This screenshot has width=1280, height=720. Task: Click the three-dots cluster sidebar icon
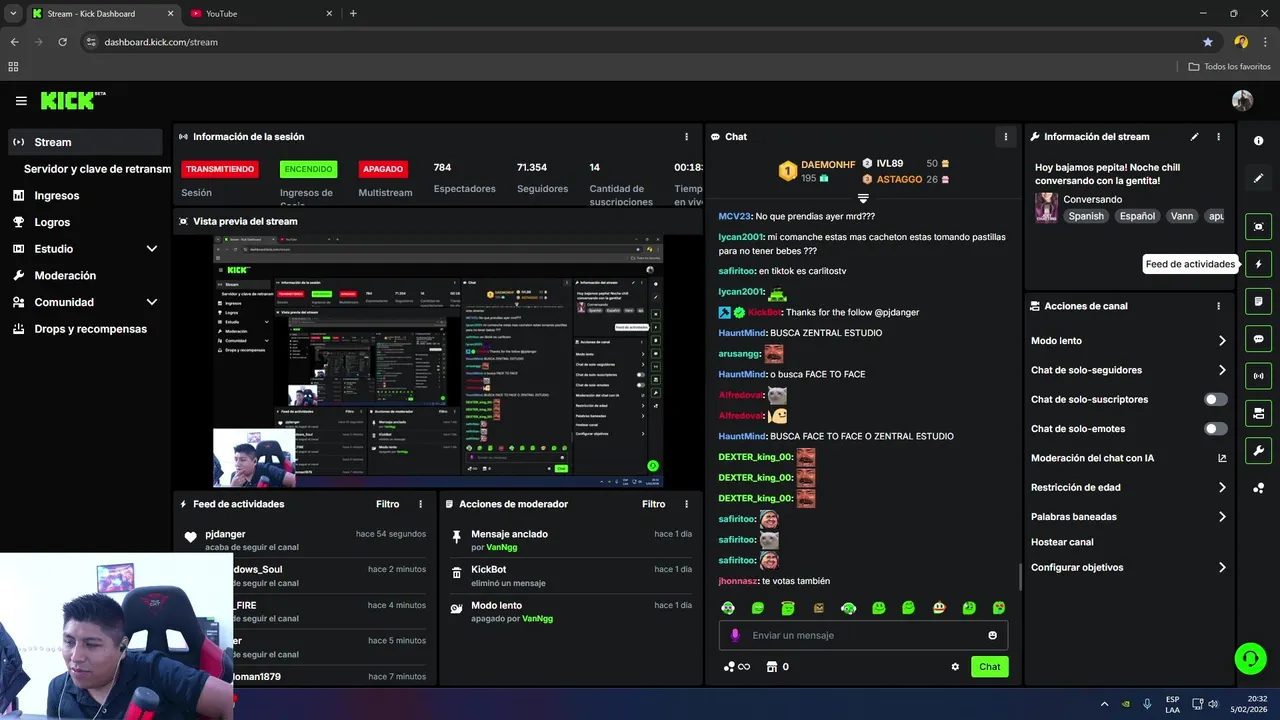[x=1259, y=488]
